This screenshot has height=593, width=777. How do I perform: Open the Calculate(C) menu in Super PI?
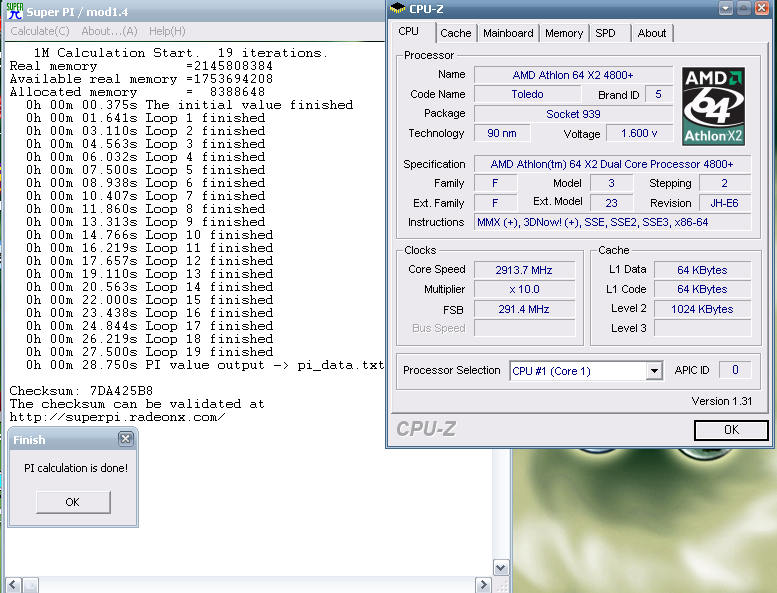pos(40,31)
